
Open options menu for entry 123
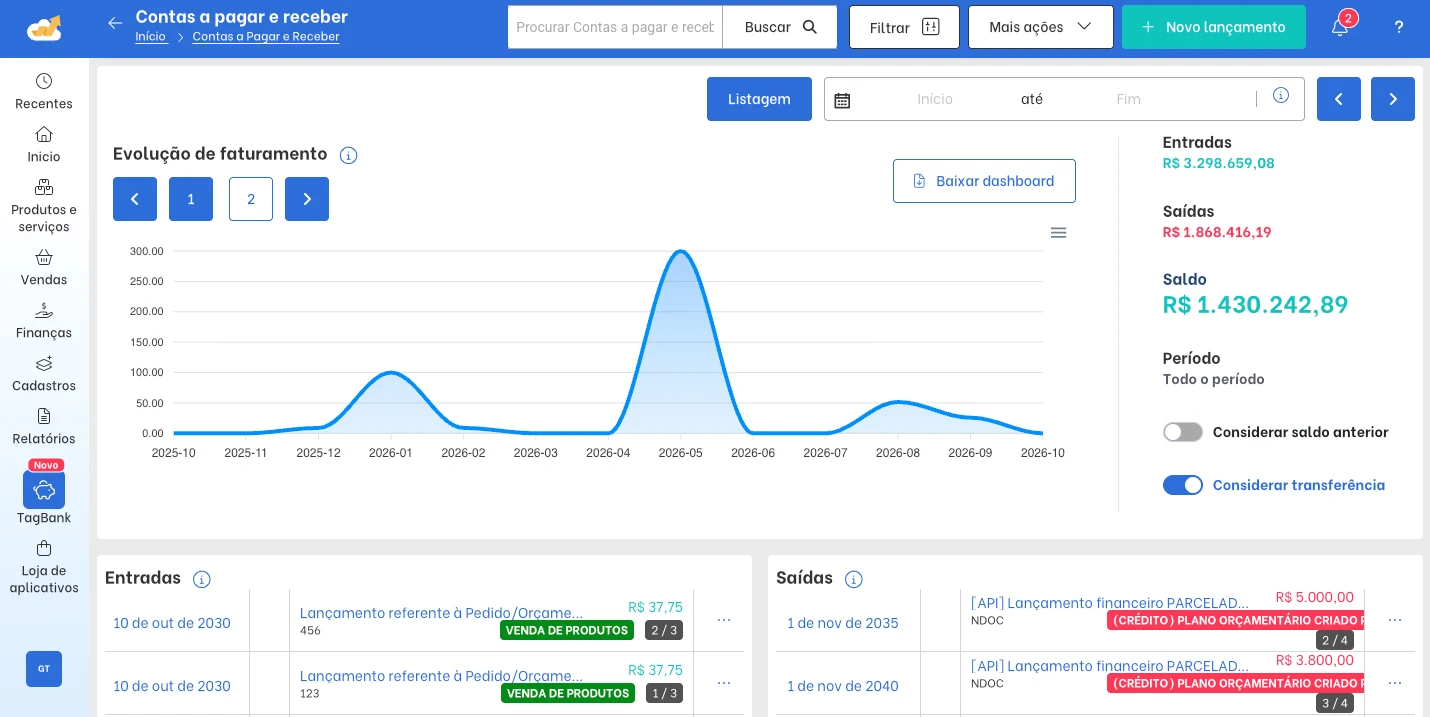click(724, 683)
